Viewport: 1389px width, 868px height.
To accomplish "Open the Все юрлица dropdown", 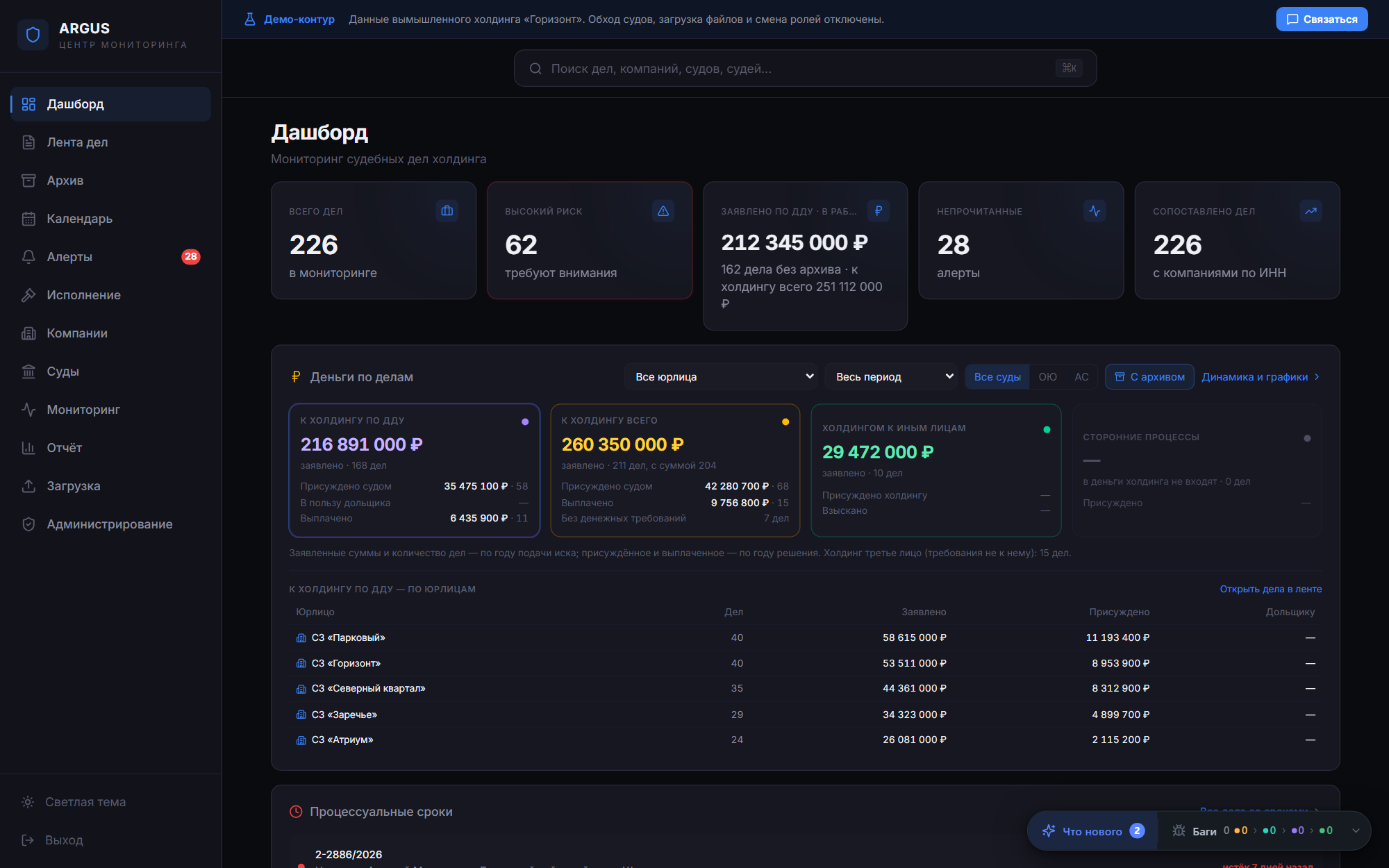I will click(721, 376).
